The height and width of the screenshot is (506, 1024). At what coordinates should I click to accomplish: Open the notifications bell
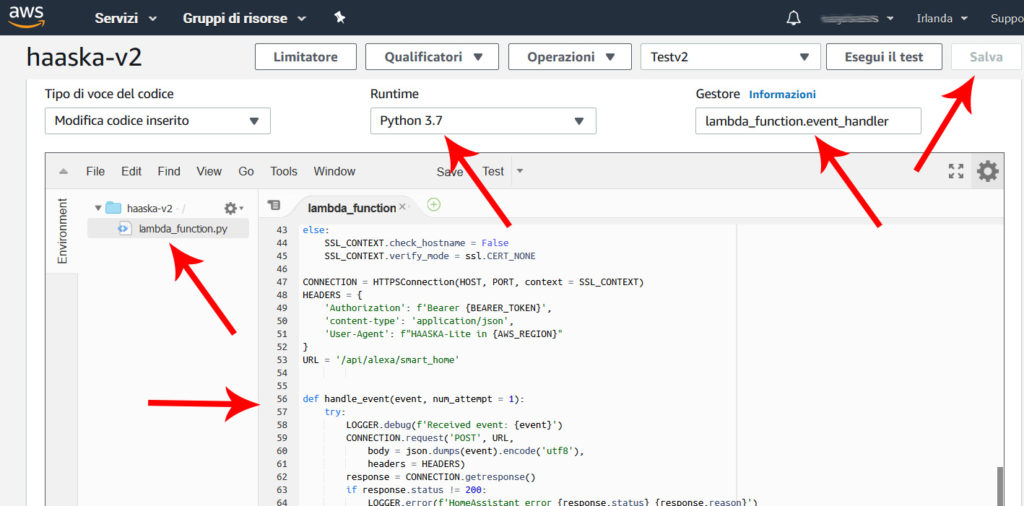tap(793, 18)
